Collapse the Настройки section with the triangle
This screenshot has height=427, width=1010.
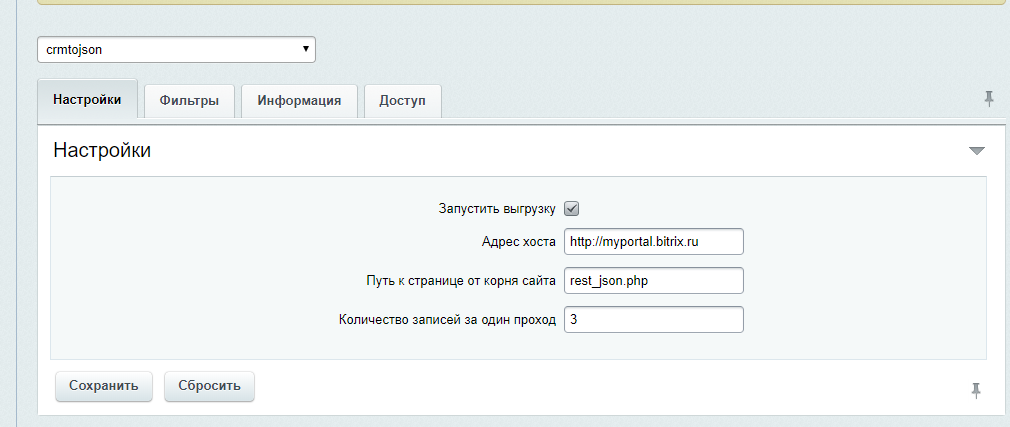[977, 151]
